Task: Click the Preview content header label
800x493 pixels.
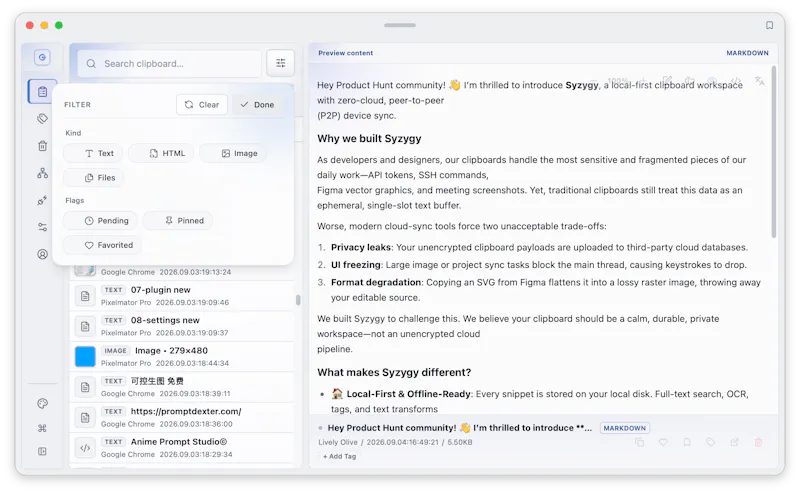Action: click(x=345, y=53)
